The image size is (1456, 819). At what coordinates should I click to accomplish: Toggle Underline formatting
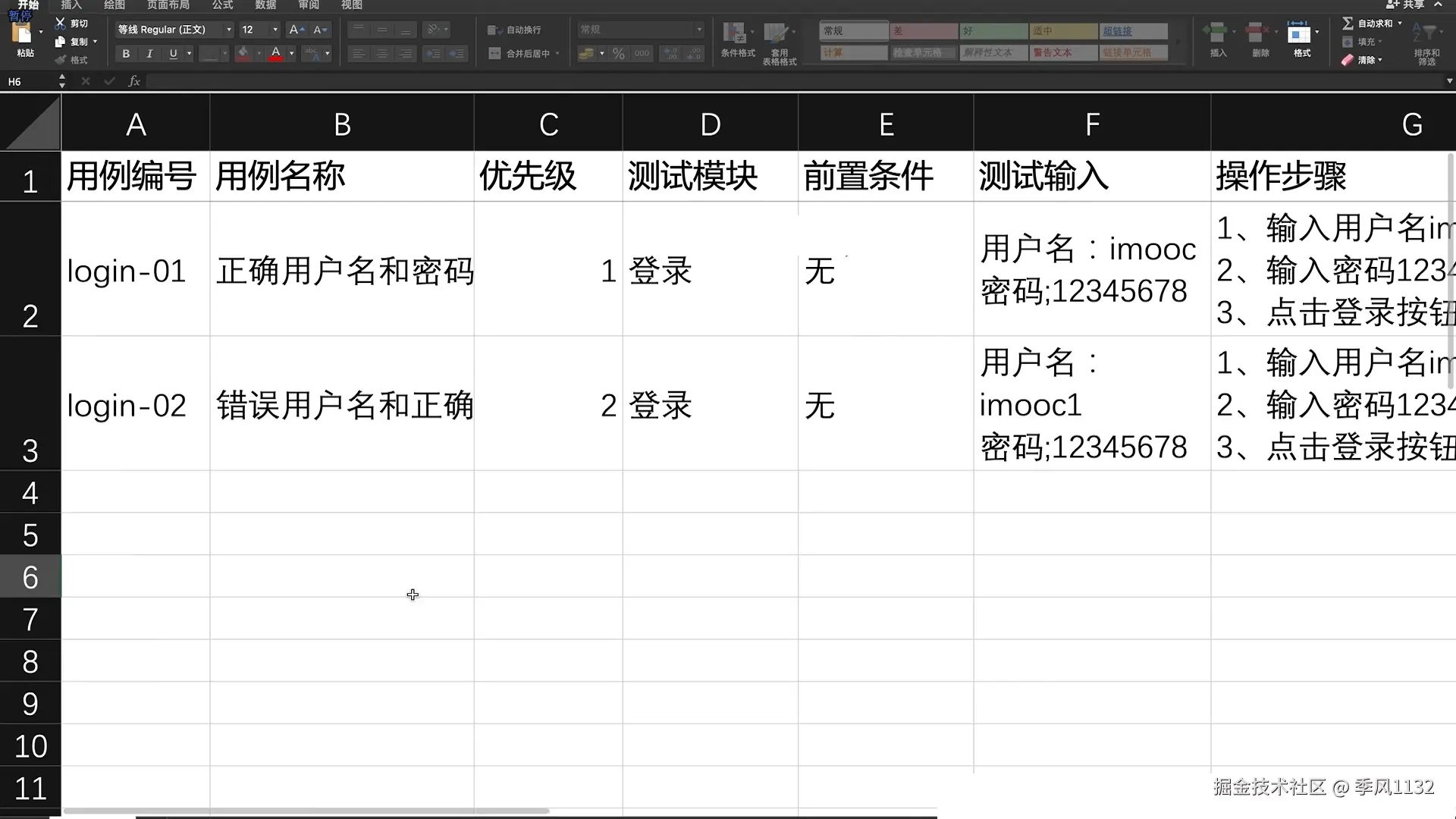click(x=173, y=54)
